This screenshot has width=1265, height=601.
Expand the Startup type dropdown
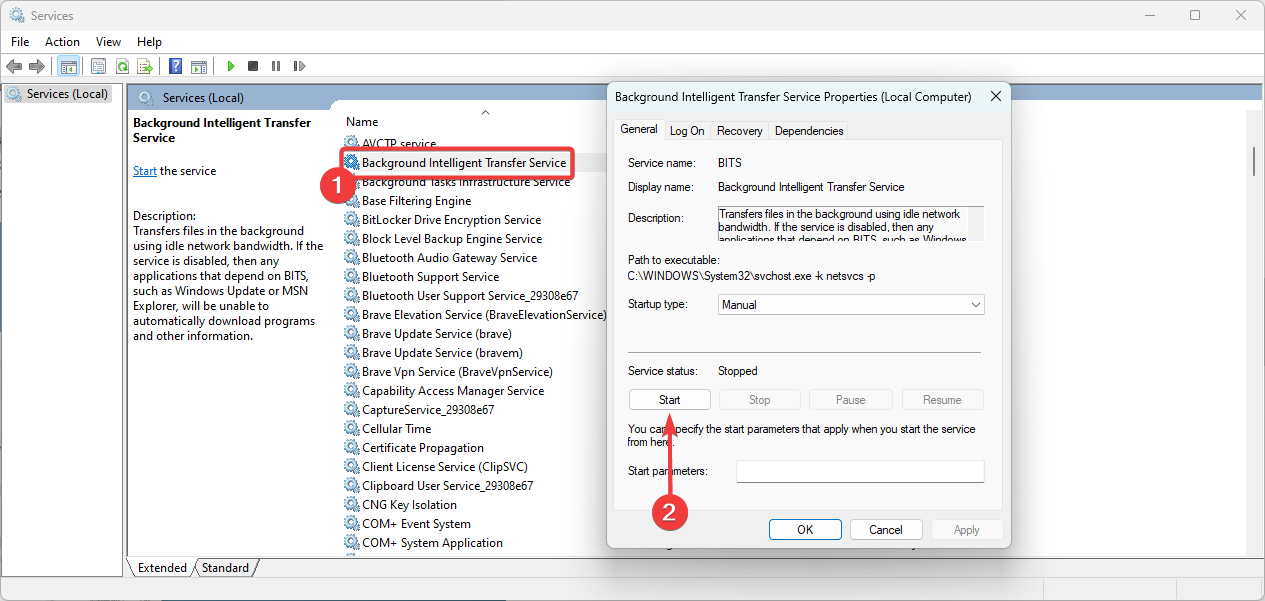[851, 304]
